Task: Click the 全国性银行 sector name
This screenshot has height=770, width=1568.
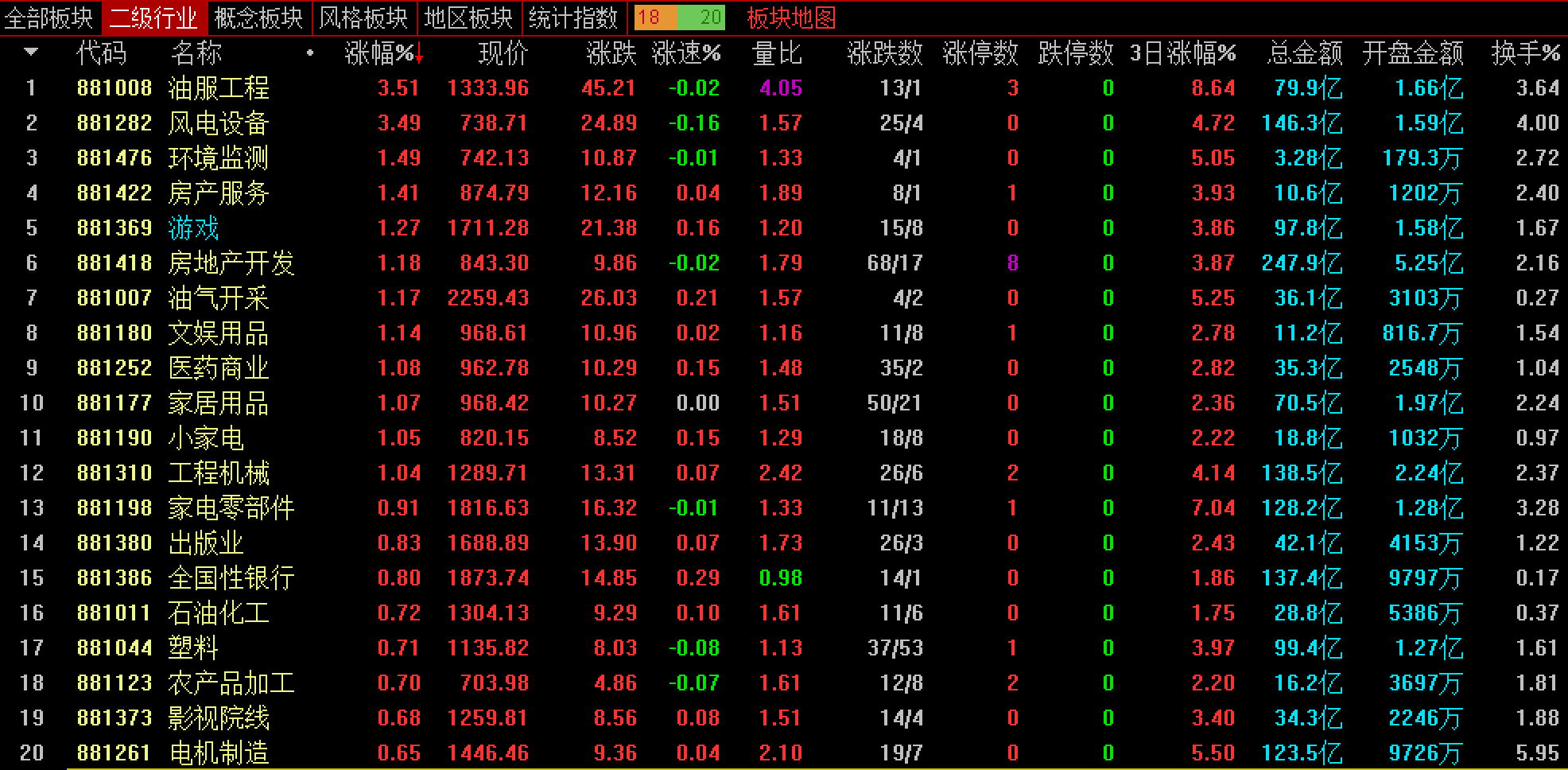Action: (x=231, y=577)
